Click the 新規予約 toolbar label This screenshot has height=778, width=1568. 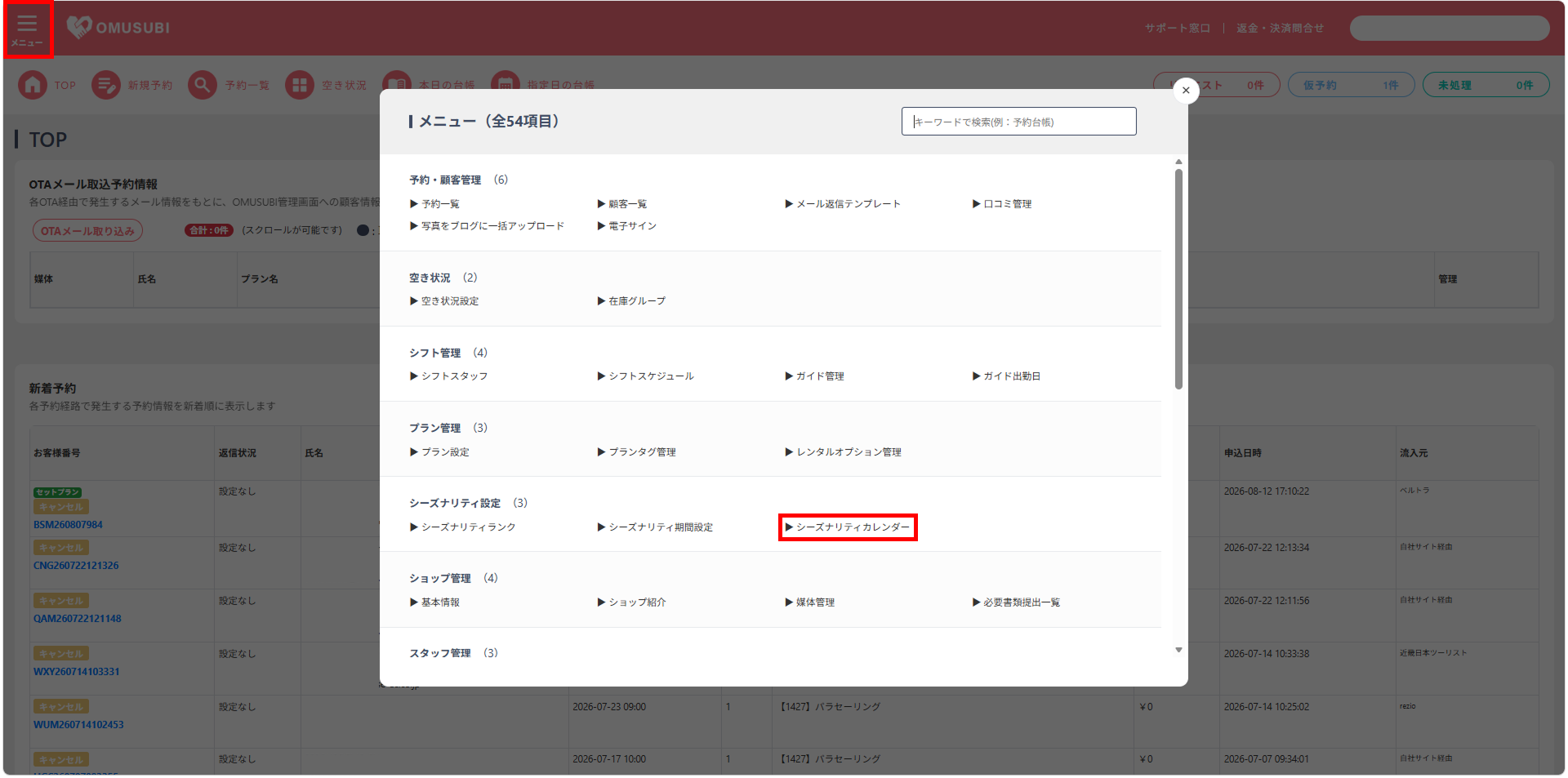coord(150,85)
